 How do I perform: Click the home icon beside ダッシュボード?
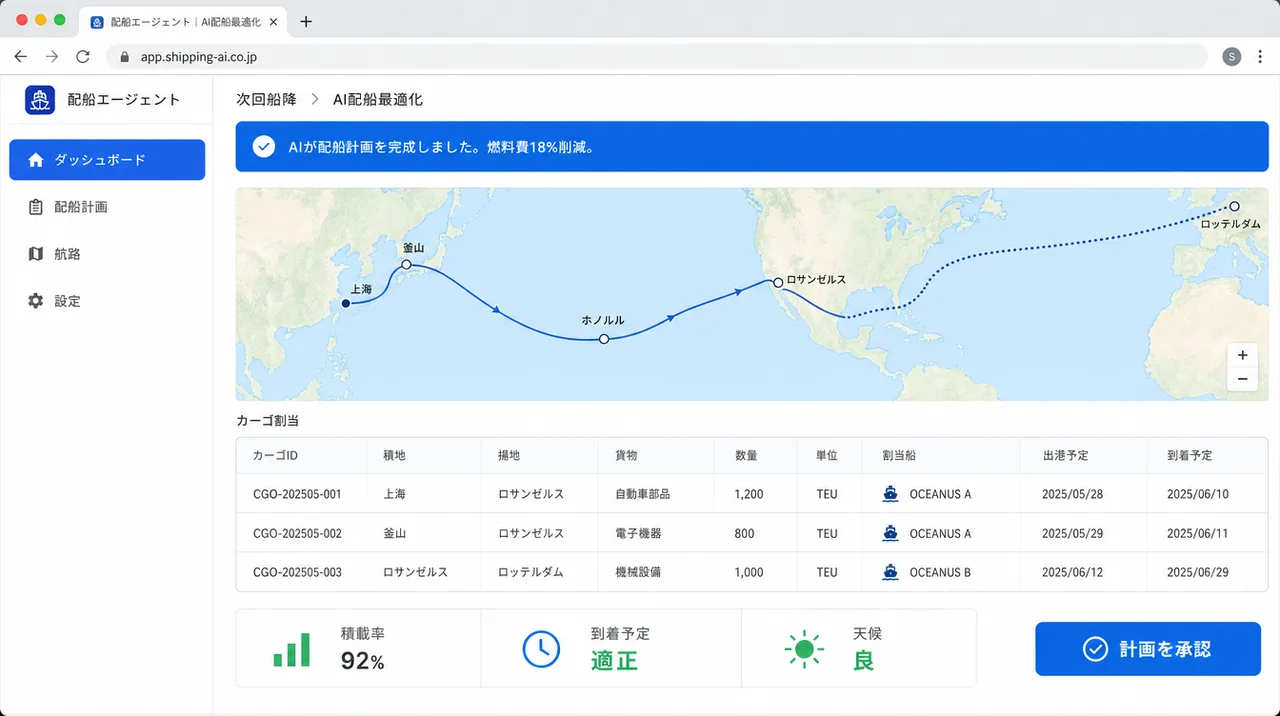click(x=36, y=160)
